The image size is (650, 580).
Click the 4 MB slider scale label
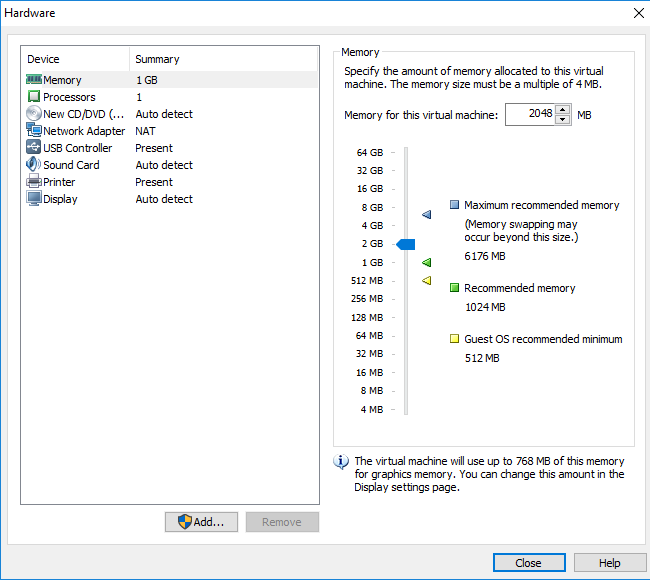[372, 410]
